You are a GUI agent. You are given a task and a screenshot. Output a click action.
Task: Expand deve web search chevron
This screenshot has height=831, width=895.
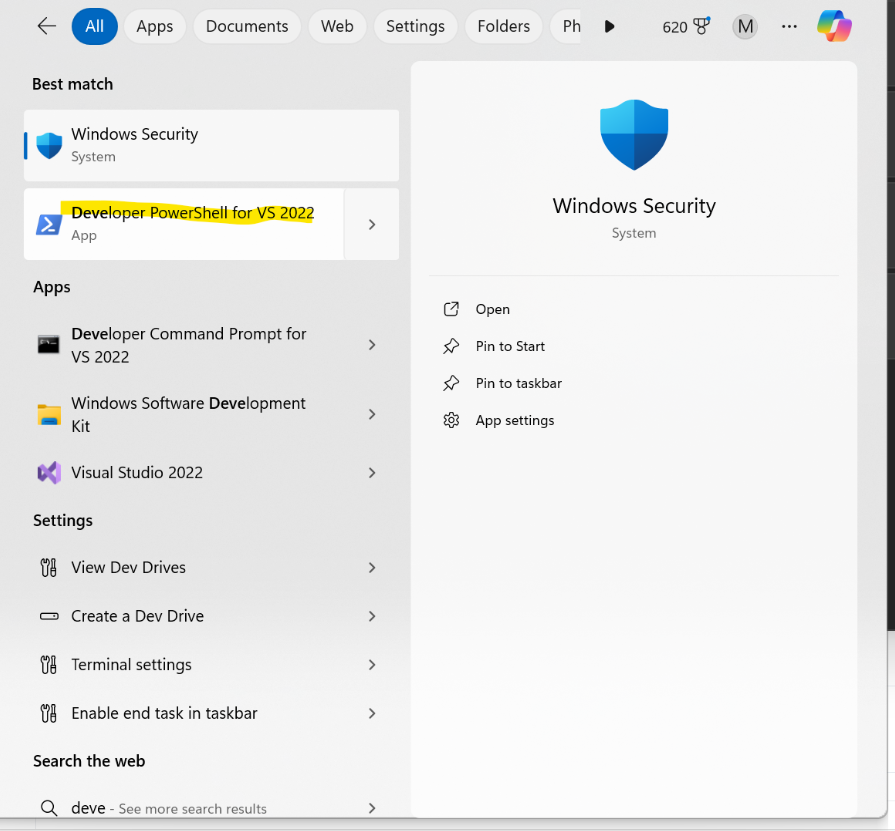pos(372,808)
